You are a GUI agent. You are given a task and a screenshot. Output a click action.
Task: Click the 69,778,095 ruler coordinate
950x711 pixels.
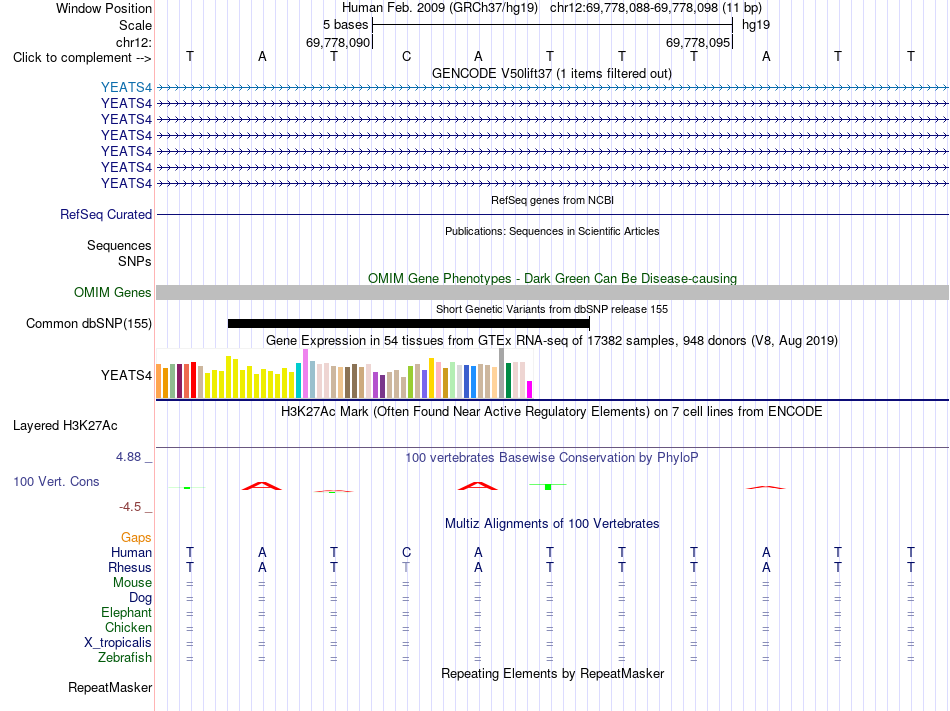click(x=698, y=42)
